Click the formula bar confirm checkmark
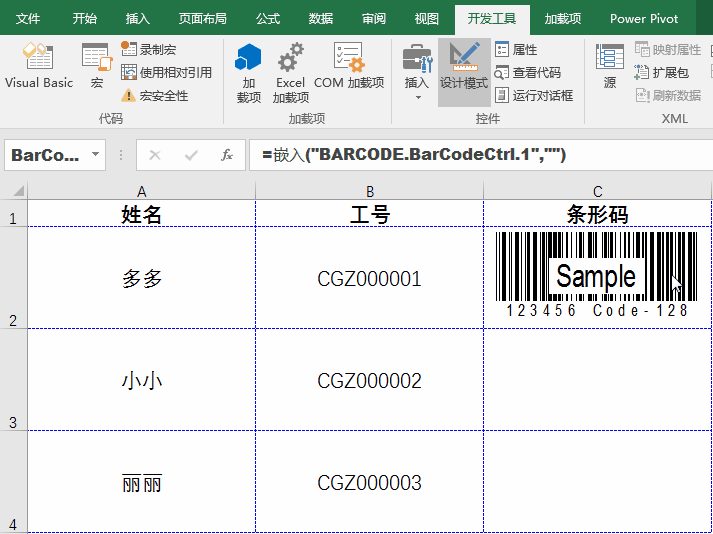 pyautogui.click(x=191, y=155)
